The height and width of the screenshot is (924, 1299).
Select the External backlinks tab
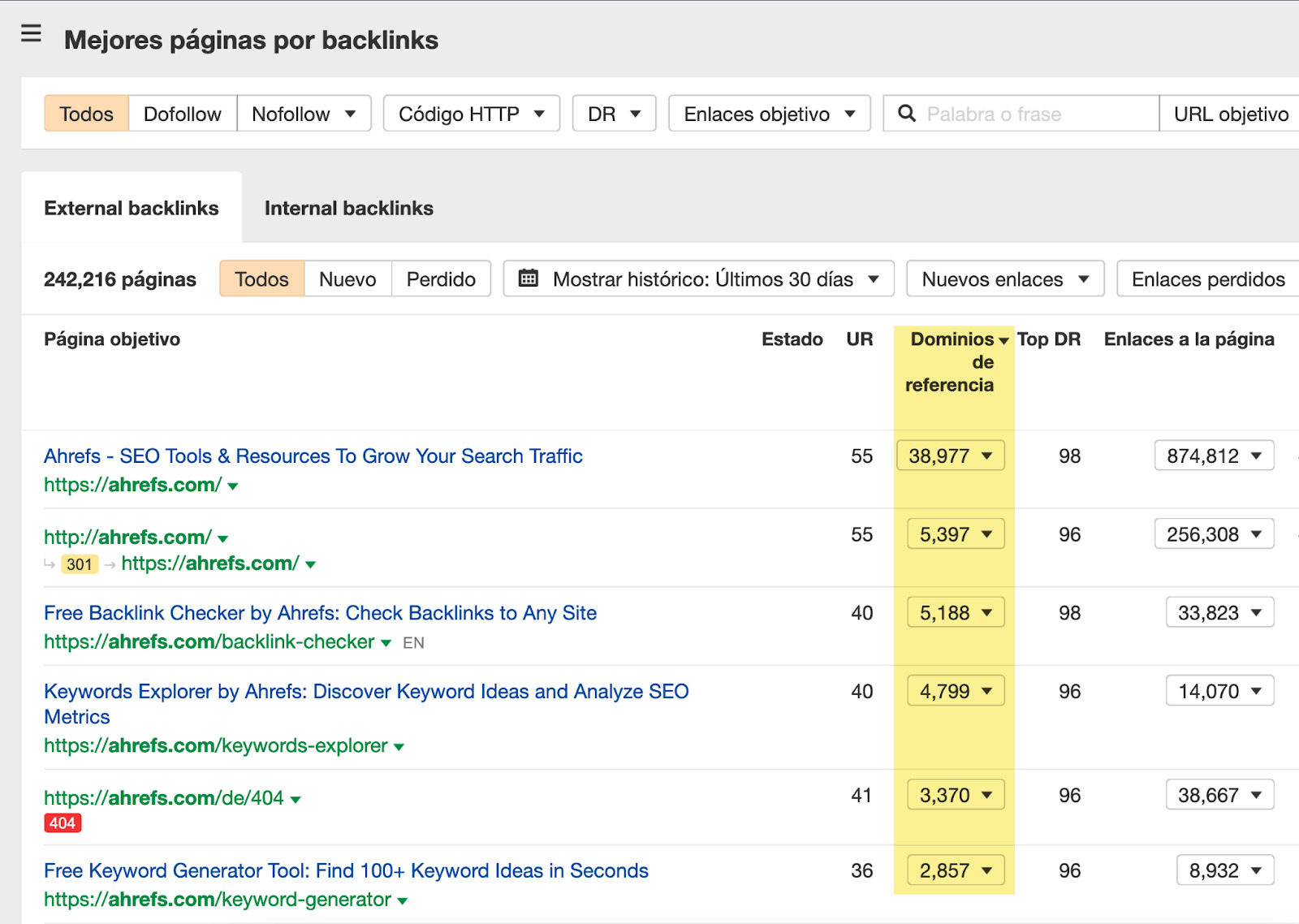click(x=132, y=209)
